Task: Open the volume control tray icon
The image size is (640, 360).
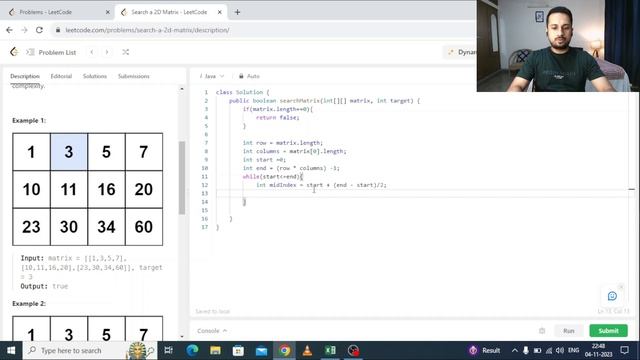Action: (560, 351)
